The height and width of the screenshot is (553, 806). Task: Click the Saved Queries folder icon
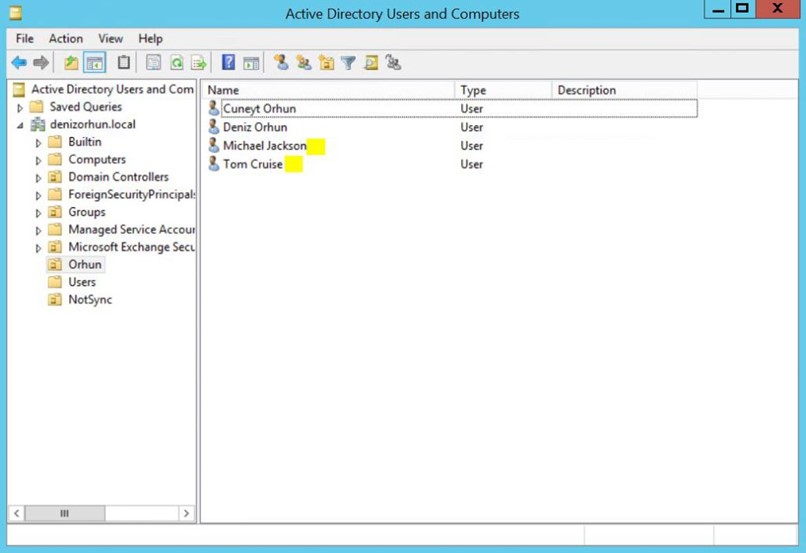coord(36,107)
